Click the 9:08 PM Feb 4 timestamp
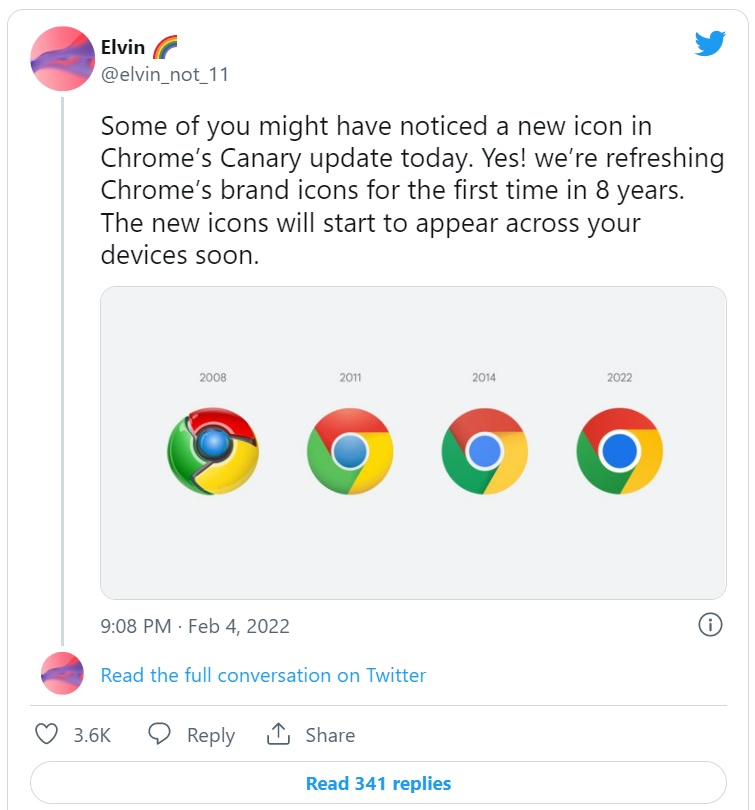Screen dimensions: 755x810 click(x=195, y=626)
